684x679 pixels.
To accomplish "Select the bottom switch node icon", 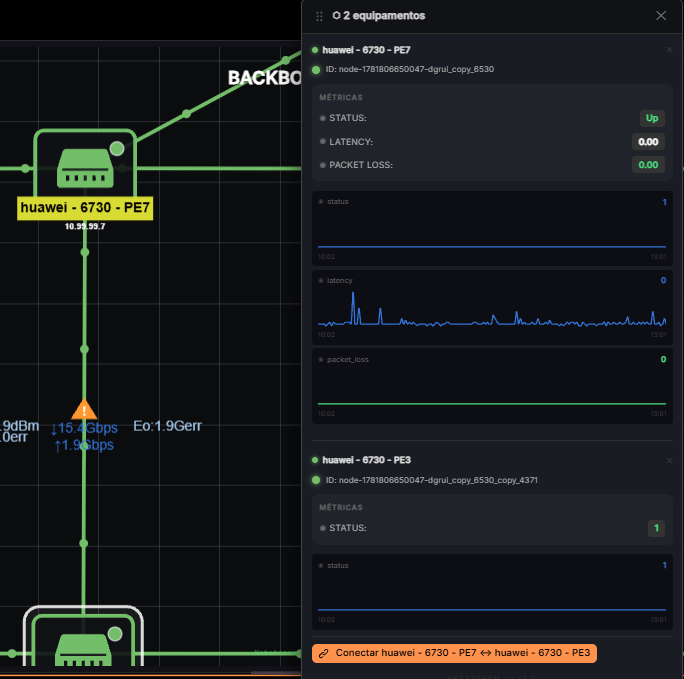I will (x=83, y=650).
